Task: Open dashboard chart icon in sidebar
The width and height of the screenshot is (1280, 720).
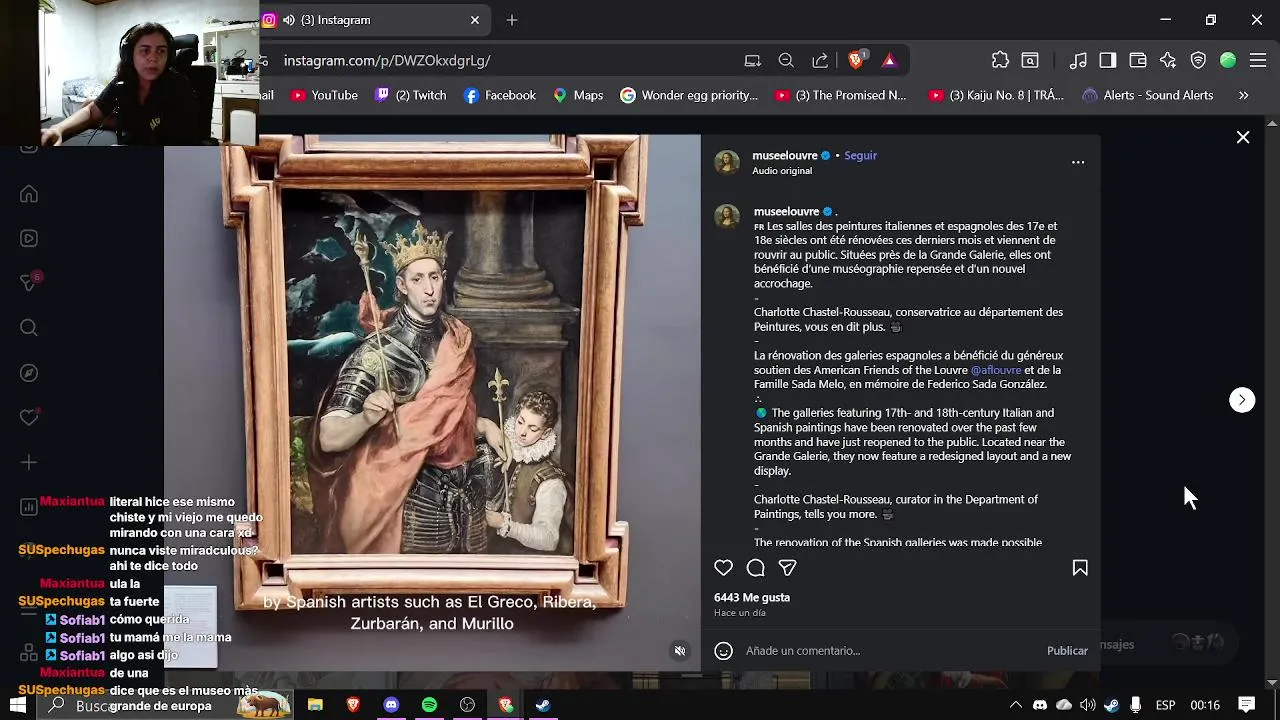Action: tap(29, 507)
